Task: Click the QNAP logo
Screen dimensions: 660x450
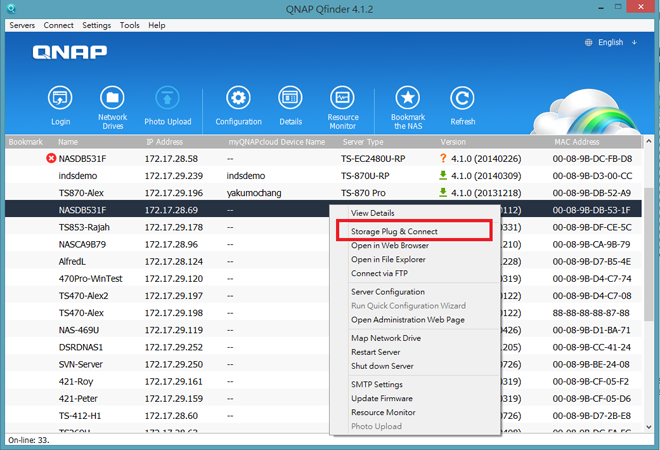Action: pos(70,52)
